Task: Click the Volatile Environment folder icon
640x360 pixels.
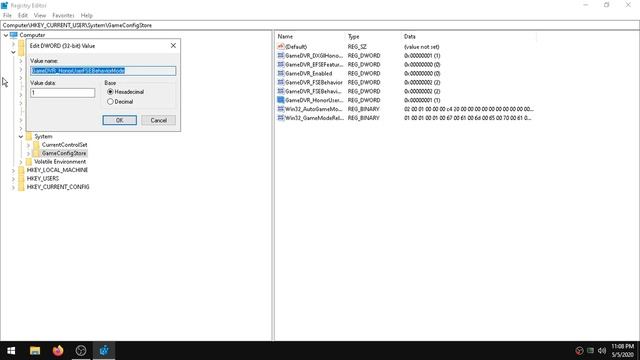Action: (29, 162)
